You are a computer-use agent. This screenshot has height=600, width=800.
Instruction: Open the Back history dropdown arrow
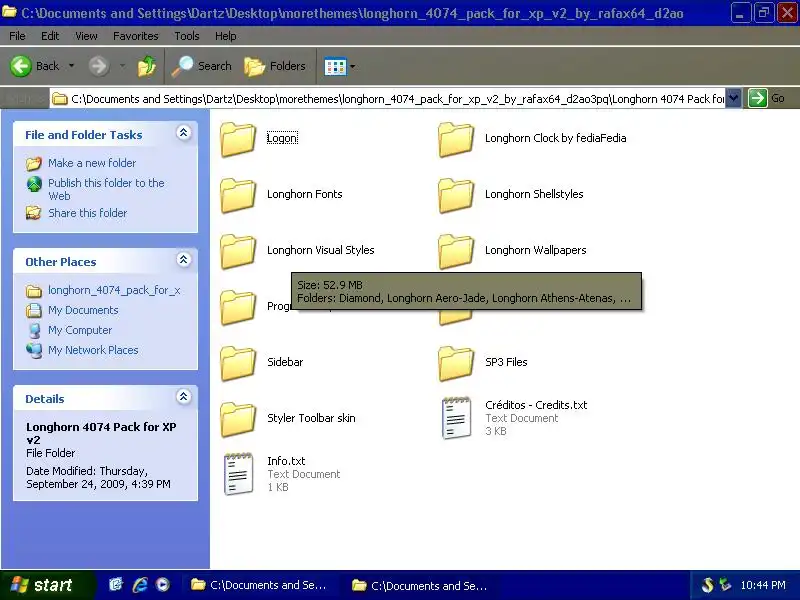(x=71, y=66)
